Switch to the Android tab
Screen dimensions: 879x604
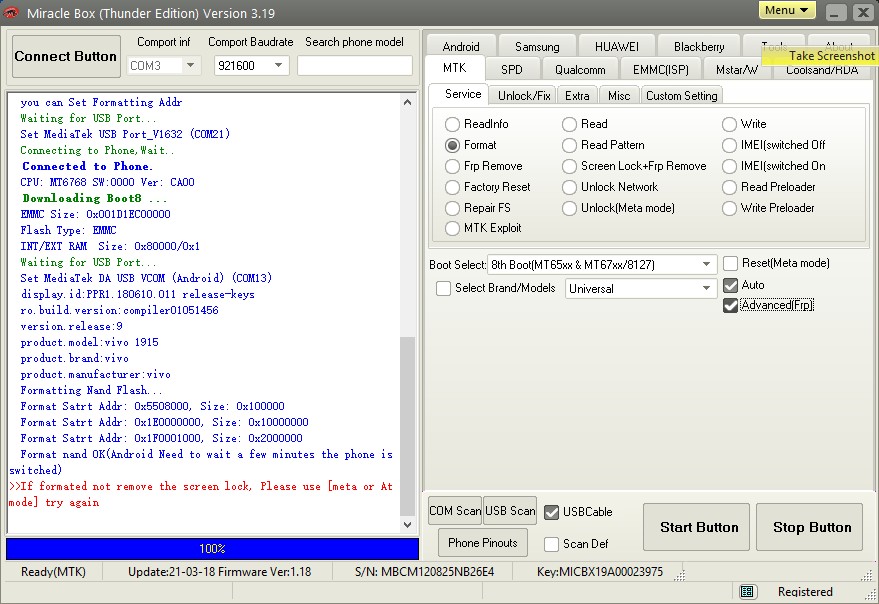(461, 46)
